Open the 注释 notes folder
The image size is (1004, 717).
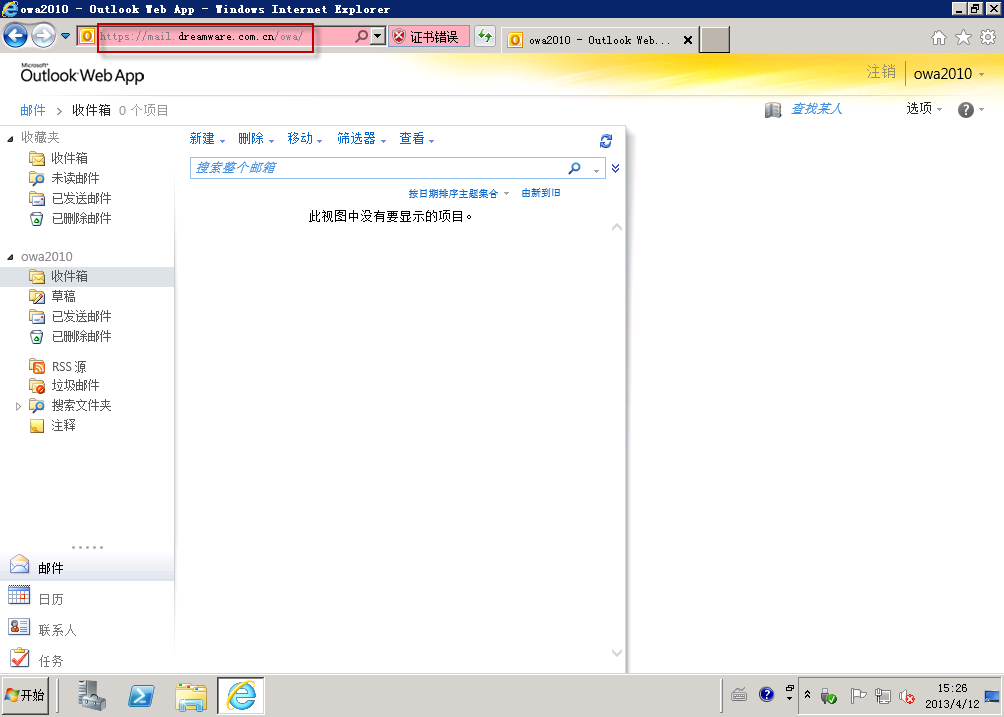(63, 425)
